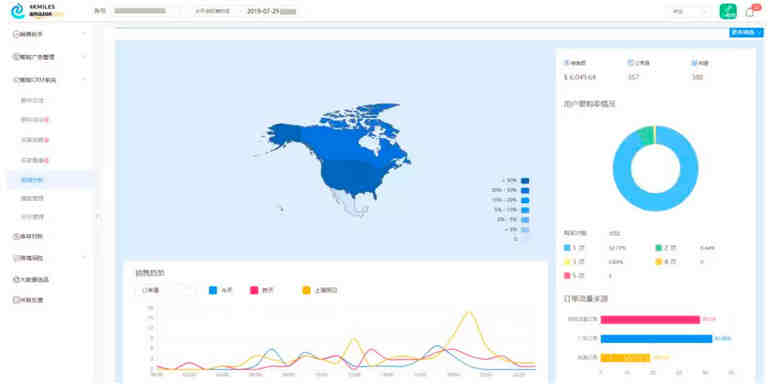The width and height of the screenshot is (770, 390).
Task: Click the sidebar menu icon below the submenu list
Action: [16, 236]
